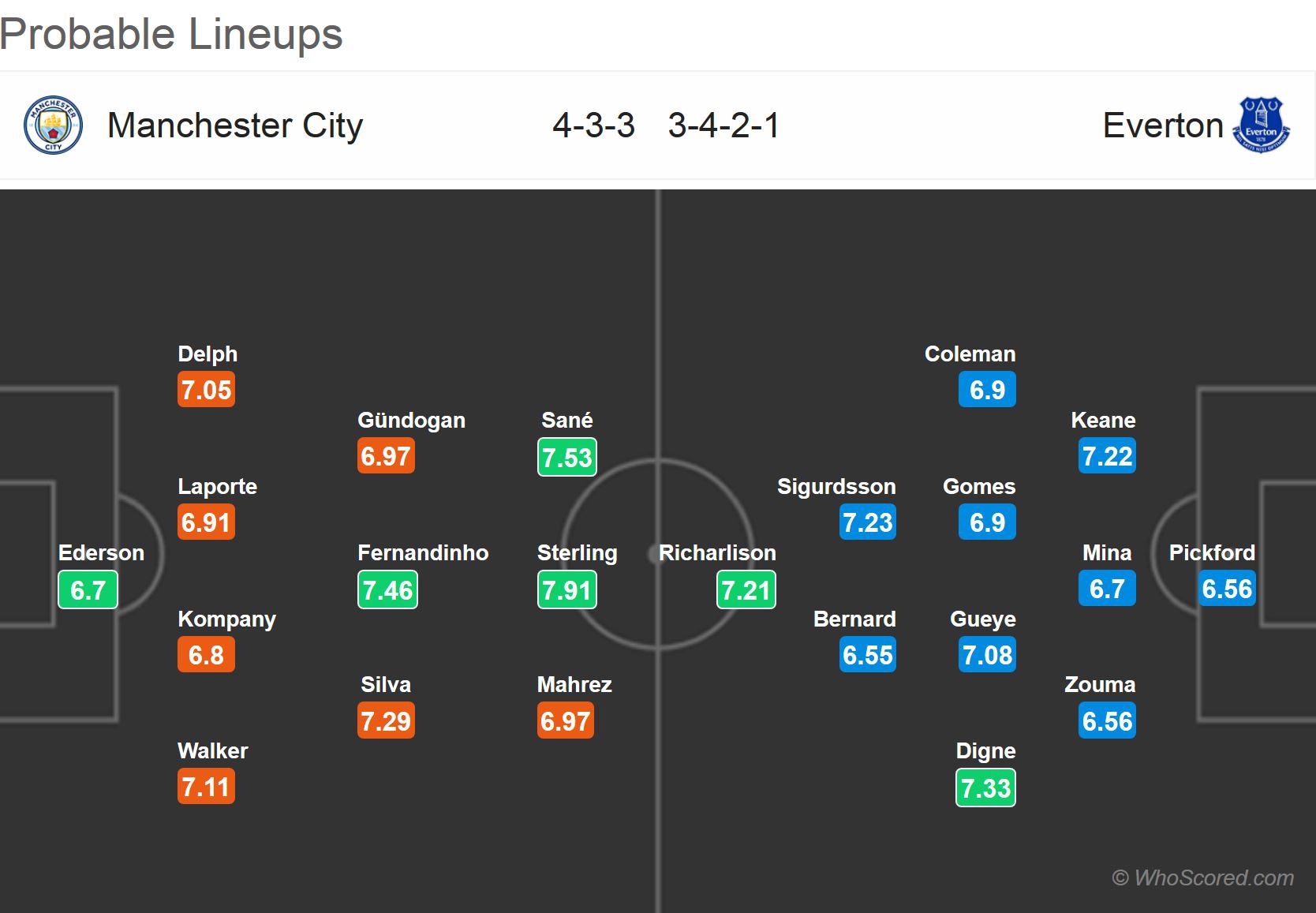The height and width of the screenshot is (913, 1316).
Task: Select player name Fernandinho
Action: [423, 552]
